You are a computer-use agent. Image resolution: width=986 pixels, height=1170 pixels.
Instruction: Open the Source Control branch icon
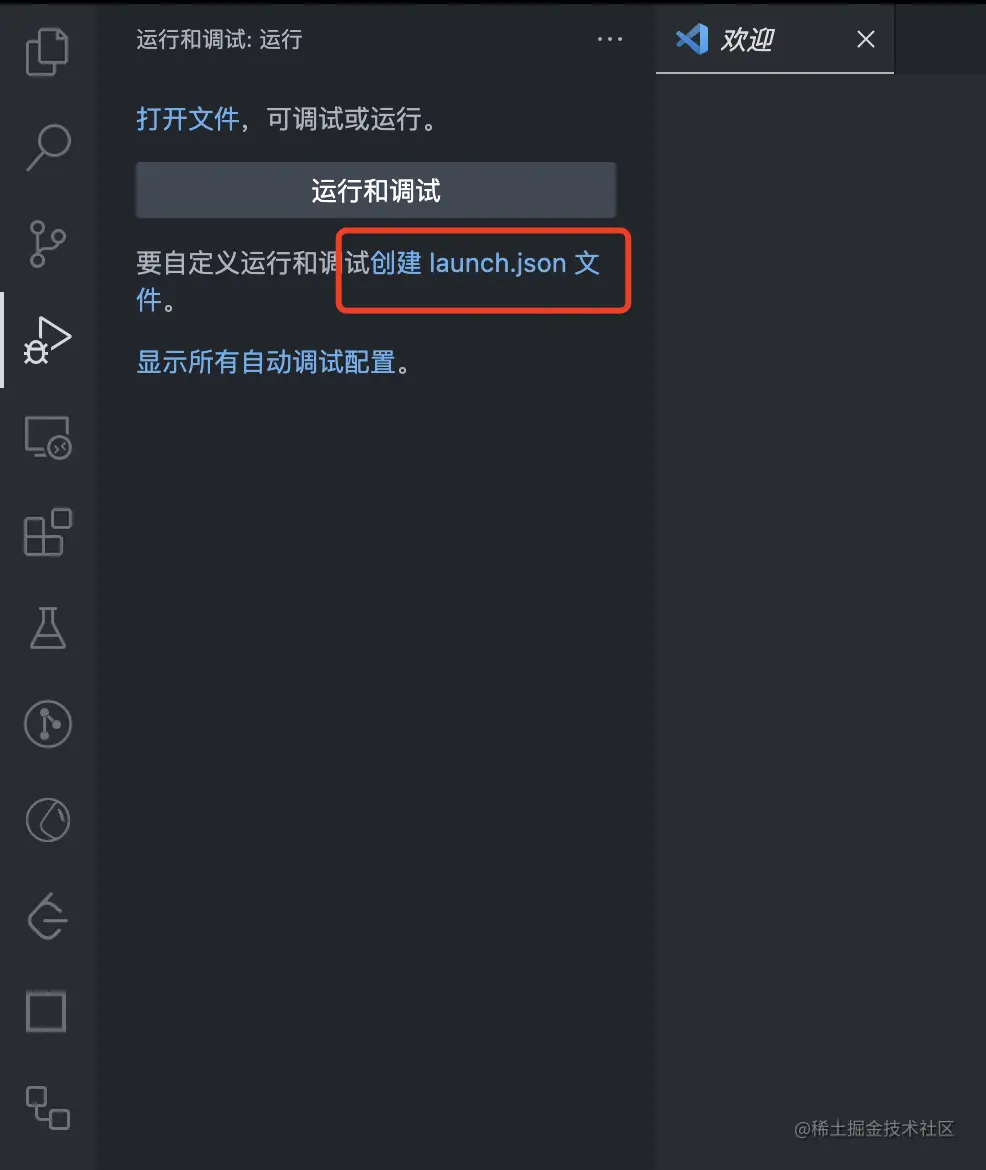click(48, 244)
